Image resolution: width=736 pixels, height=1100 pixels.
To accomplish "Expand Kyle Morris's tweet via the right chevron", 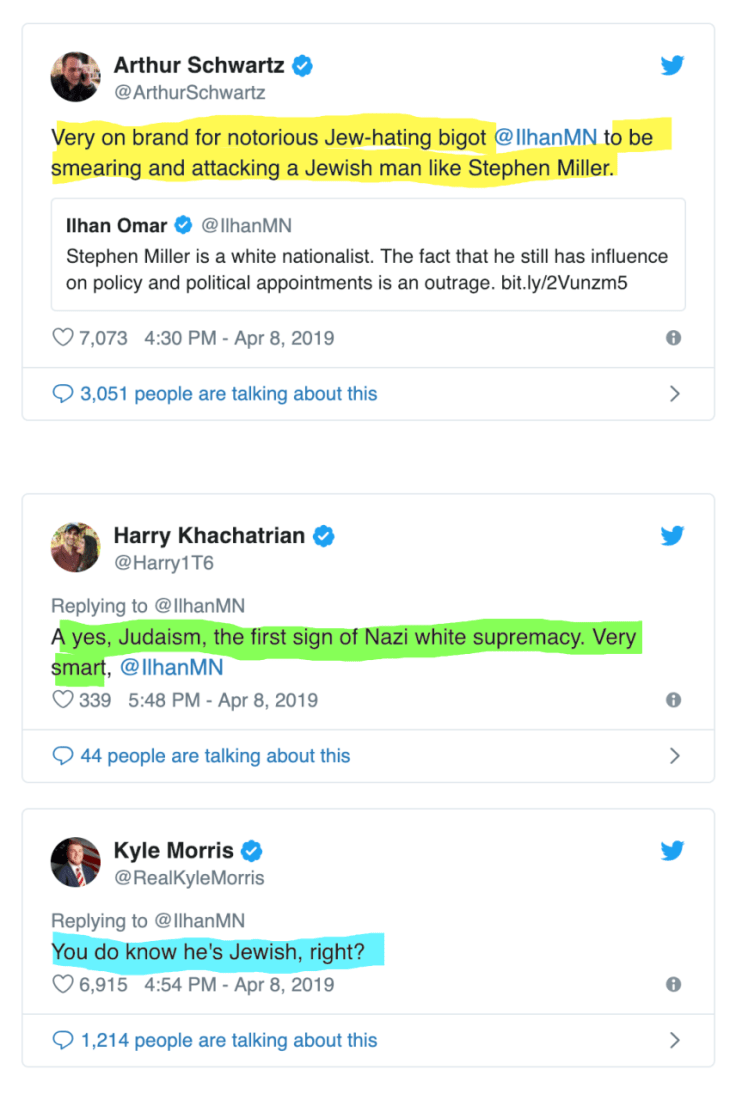I will pos(677,1041).
